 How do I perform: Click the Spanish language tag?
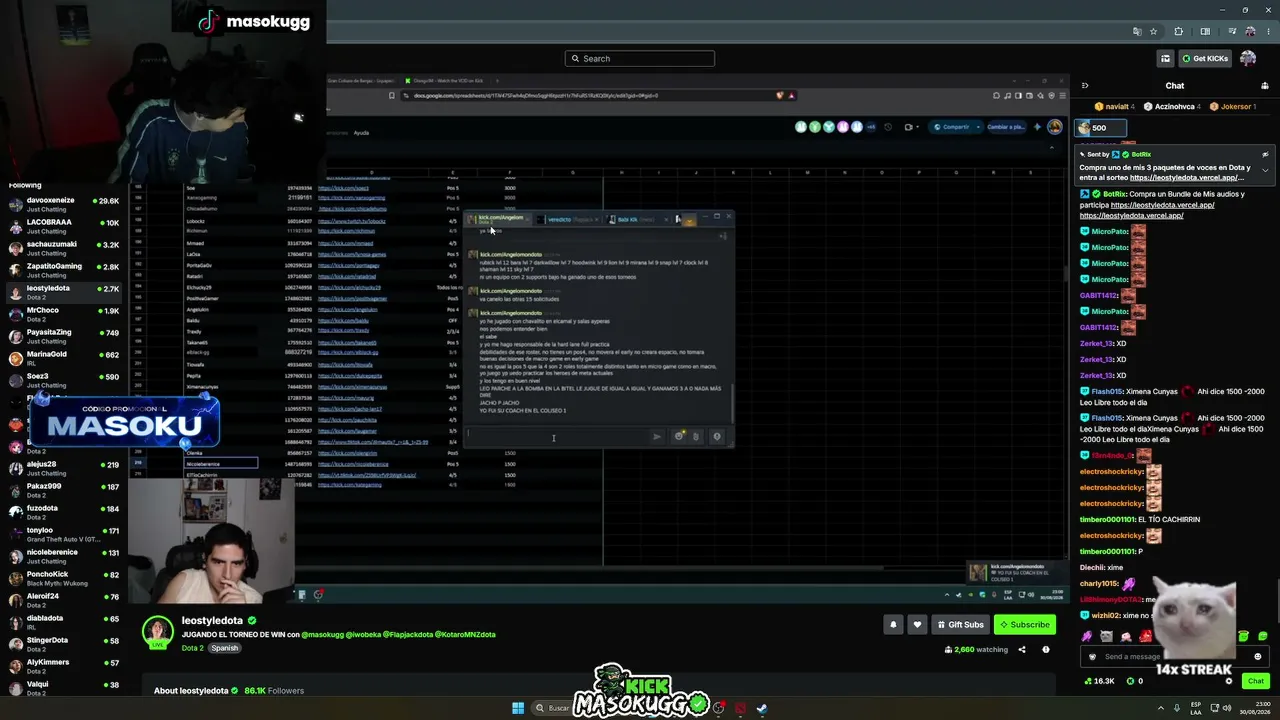[225, 648]
